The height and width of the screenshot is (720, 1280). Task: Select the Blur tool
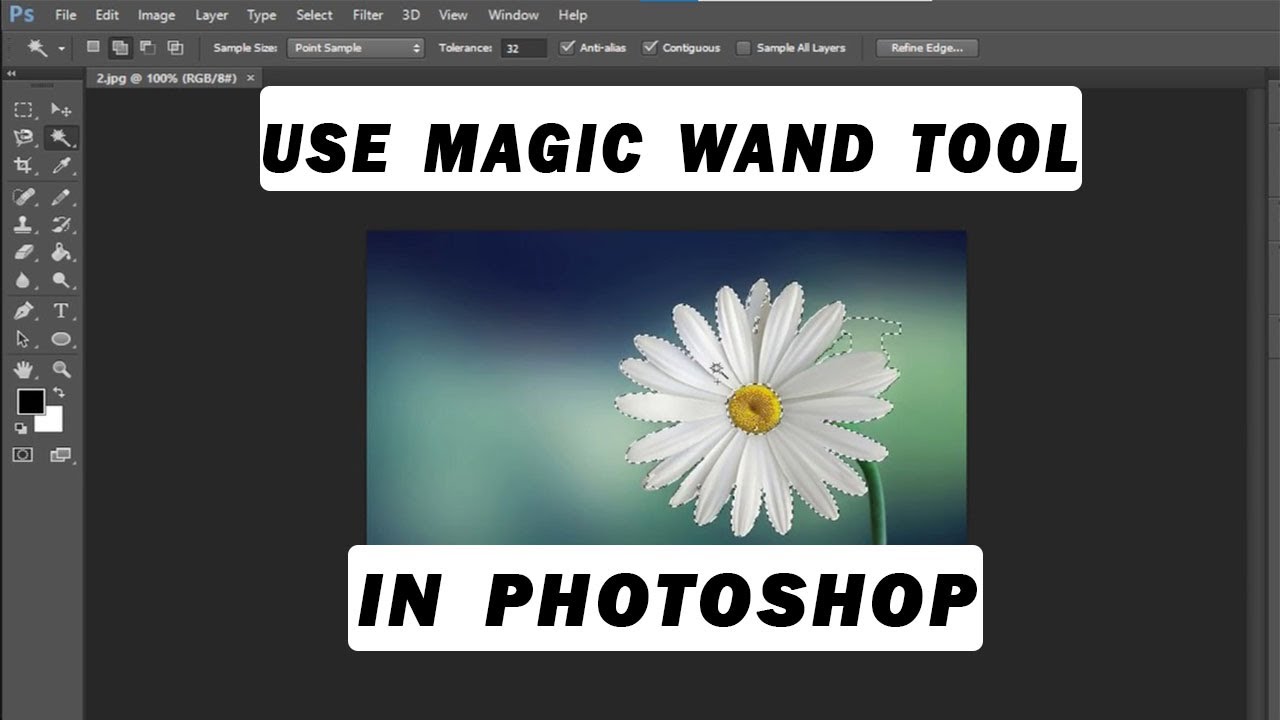[23, 280]
